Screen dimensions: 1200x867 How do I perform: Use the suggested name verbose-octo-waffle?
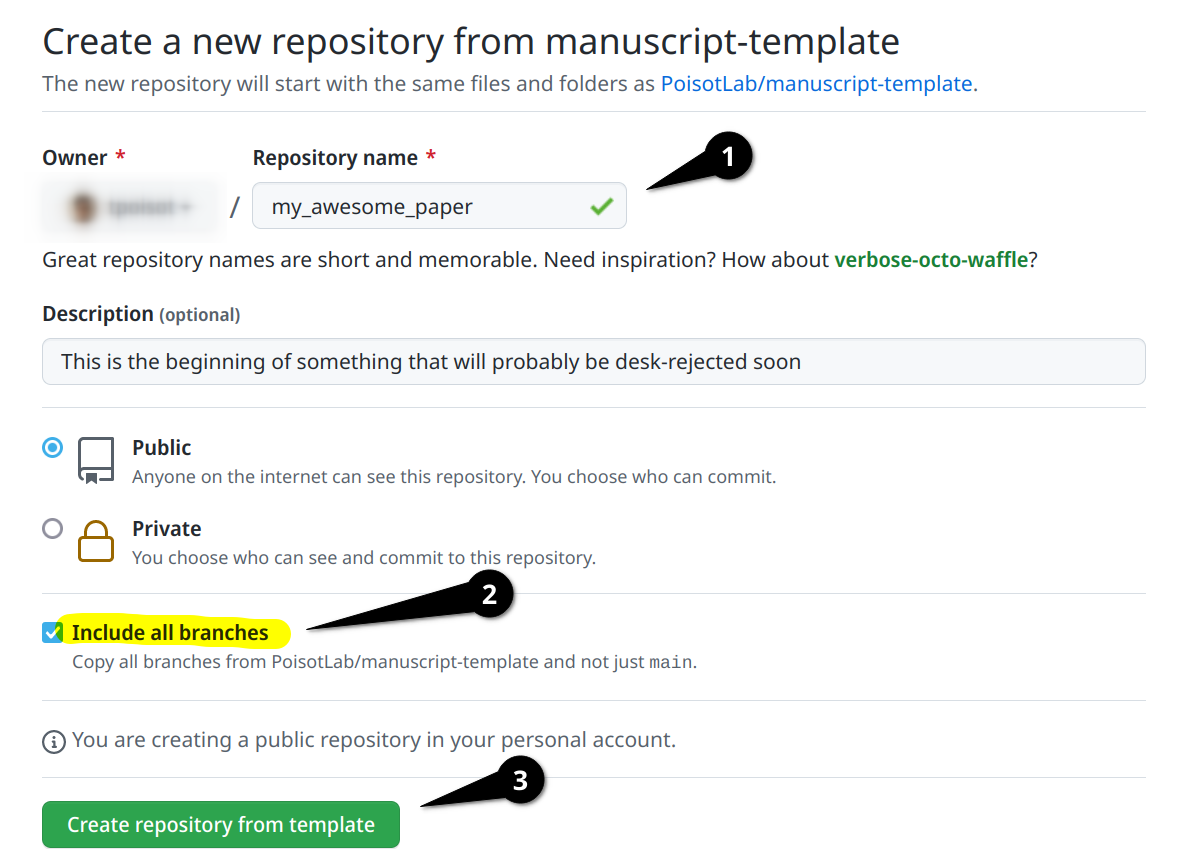click(931, 259)
